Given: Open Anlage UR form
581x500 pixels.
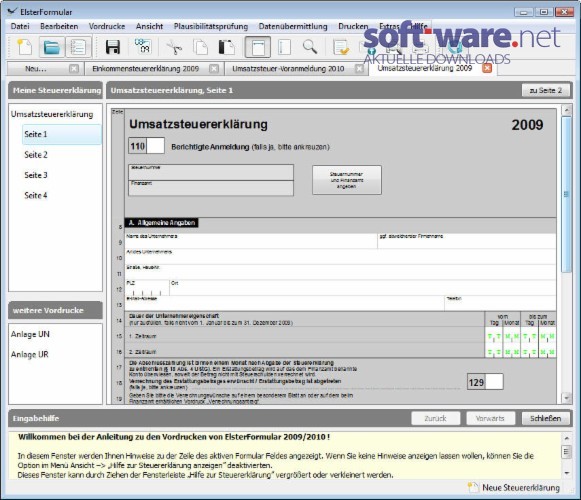Looking at the screenshot, I should [x=30, y=355].
